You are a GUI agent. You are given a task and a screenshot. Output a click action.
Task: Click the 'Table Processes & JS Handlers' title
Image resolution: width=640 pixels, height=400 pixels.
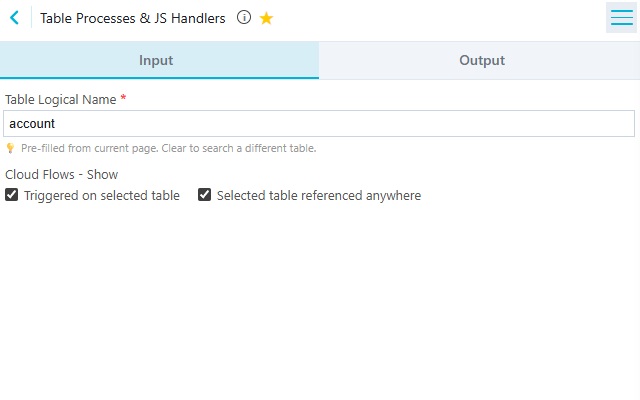coord(133,18)
